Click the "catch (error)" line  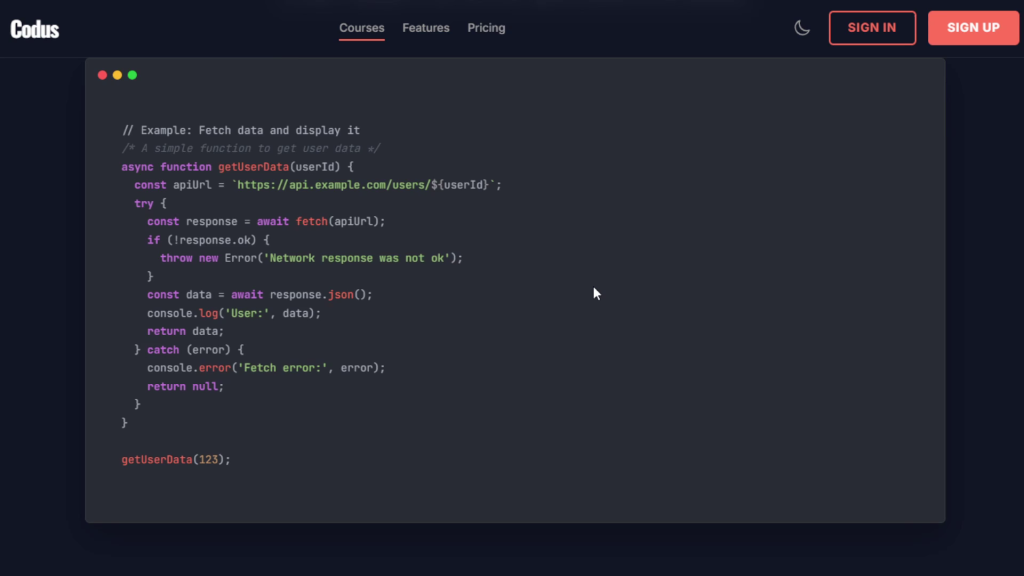point(189,350)
